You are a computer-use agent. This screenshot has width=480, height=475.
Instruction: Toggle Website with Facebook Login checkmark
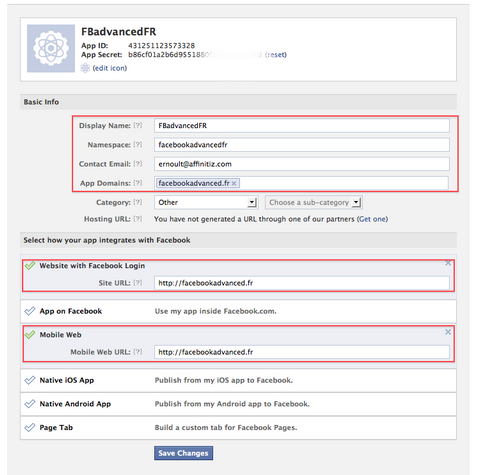[x=30, y=266]
